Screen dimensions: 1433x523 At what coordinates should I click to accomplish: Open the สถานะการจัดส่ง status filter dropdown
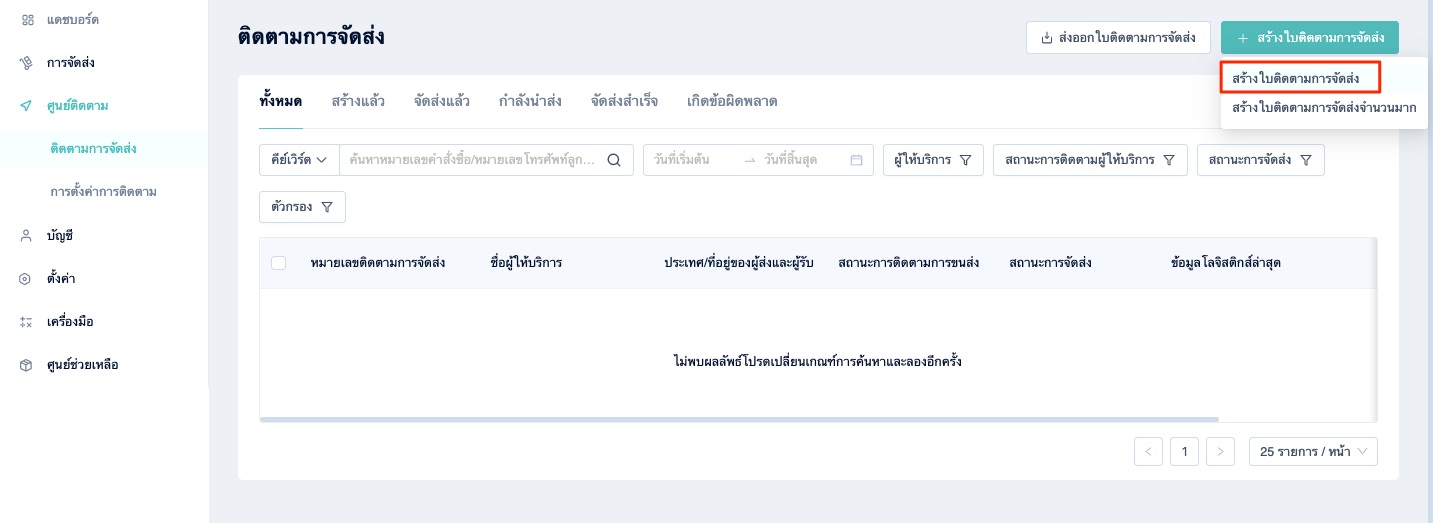(1260, 160)
